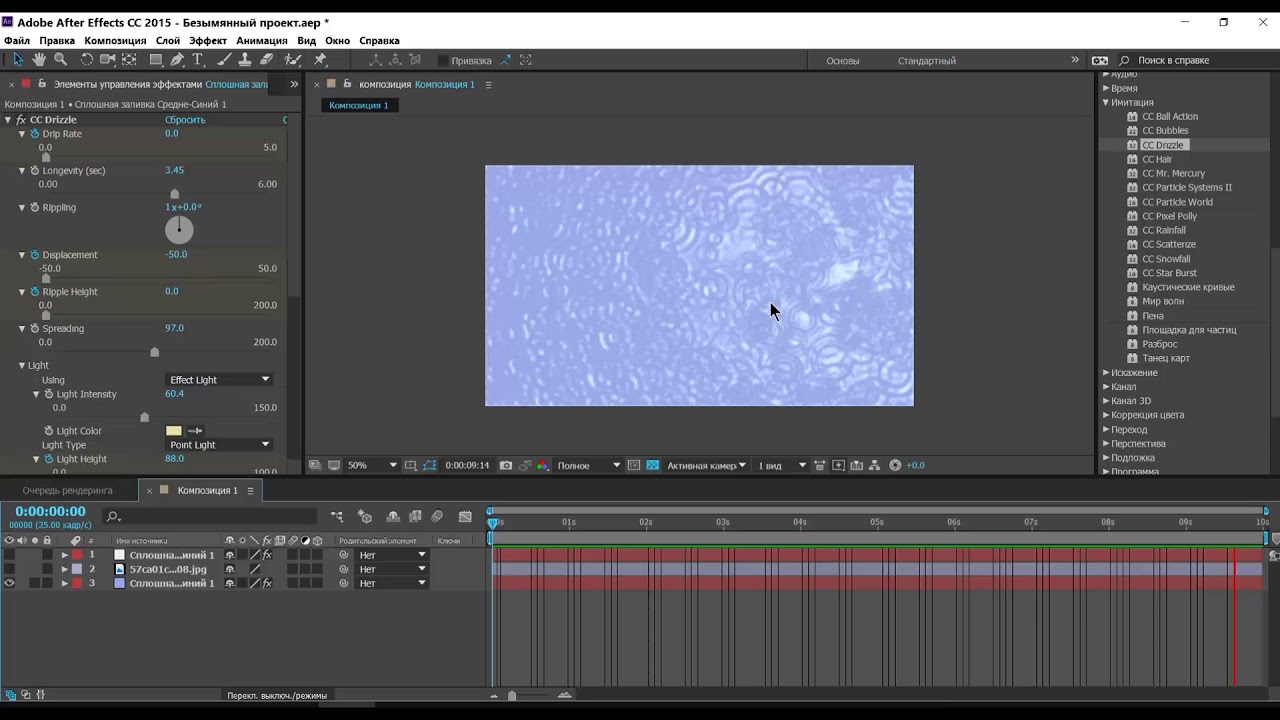Toggle the fx switch on layer 1
Image resolution: width=1280 pixels, height=720 pixels.
pyautogui.click(x=267, y=555)
